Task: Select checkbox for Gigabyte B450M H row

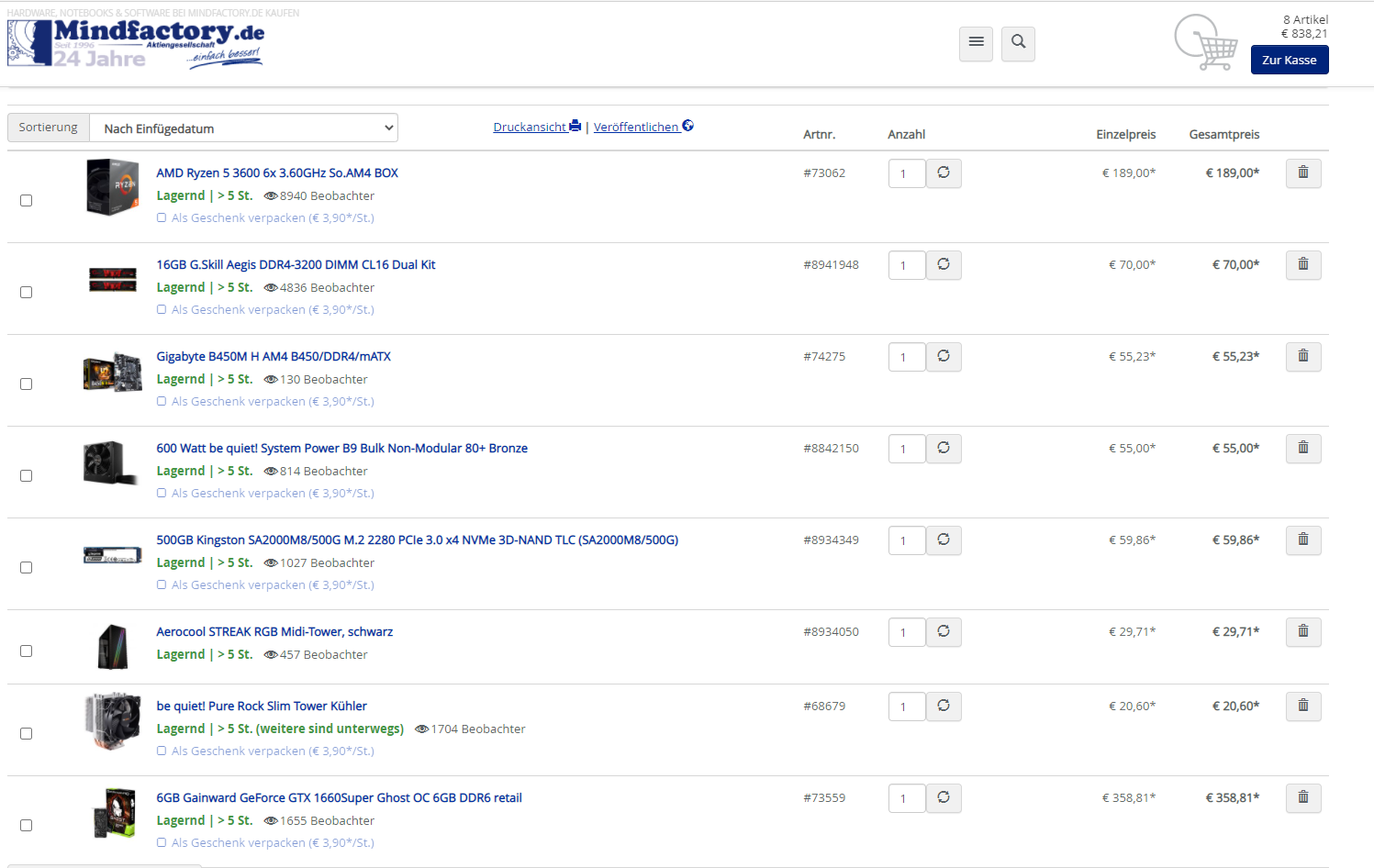Action: [x=27, y=384]
